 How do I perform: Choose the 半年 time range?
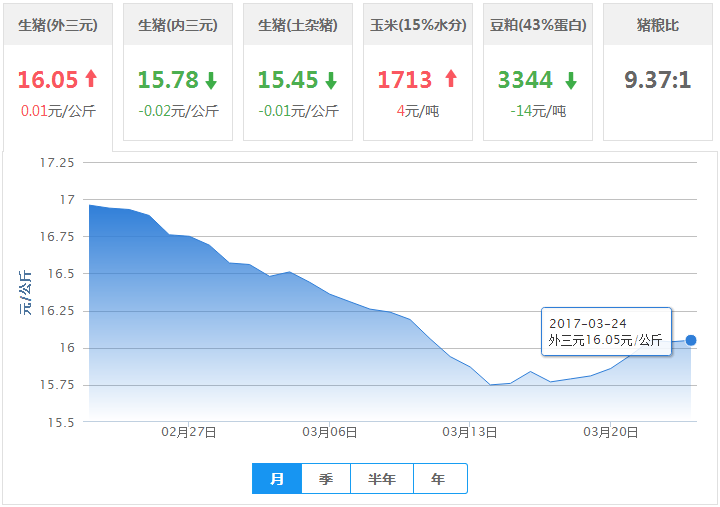tap(382, 479)
